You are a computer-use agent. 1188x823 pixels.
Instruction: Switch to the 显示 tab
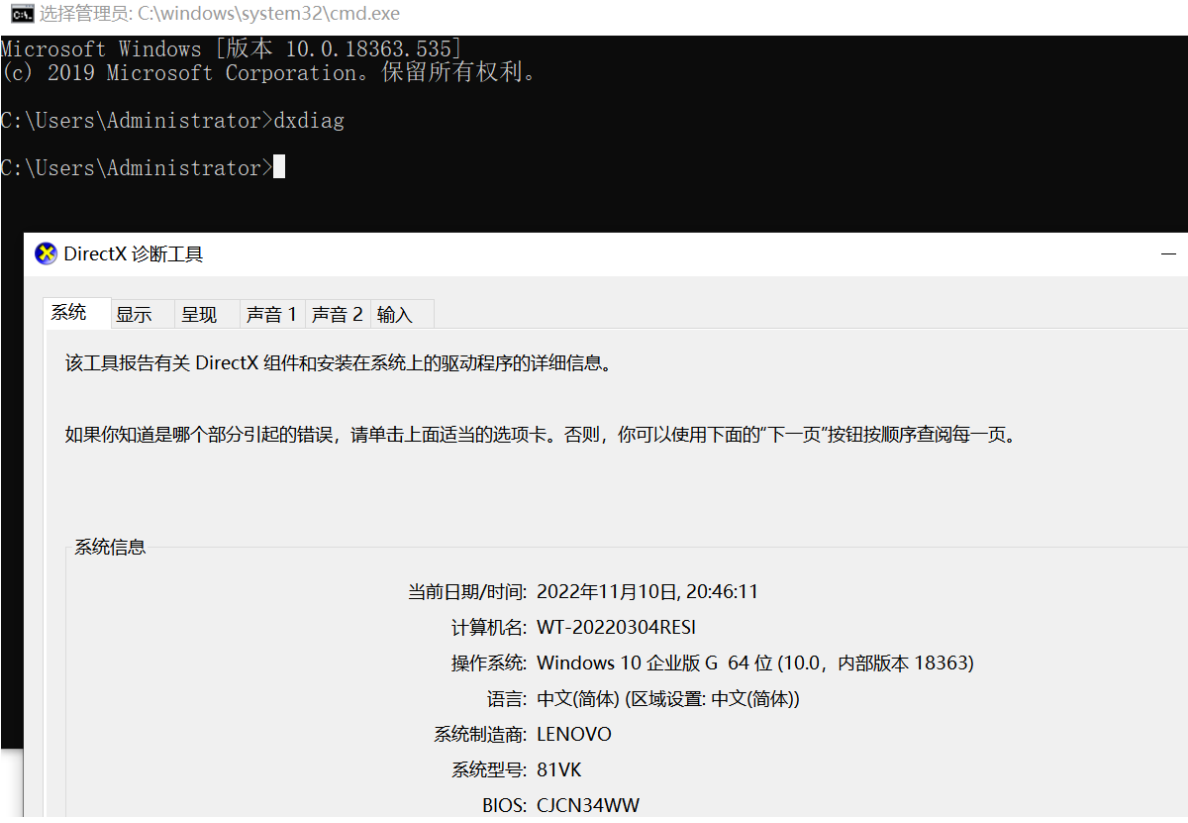click(134, 315)
